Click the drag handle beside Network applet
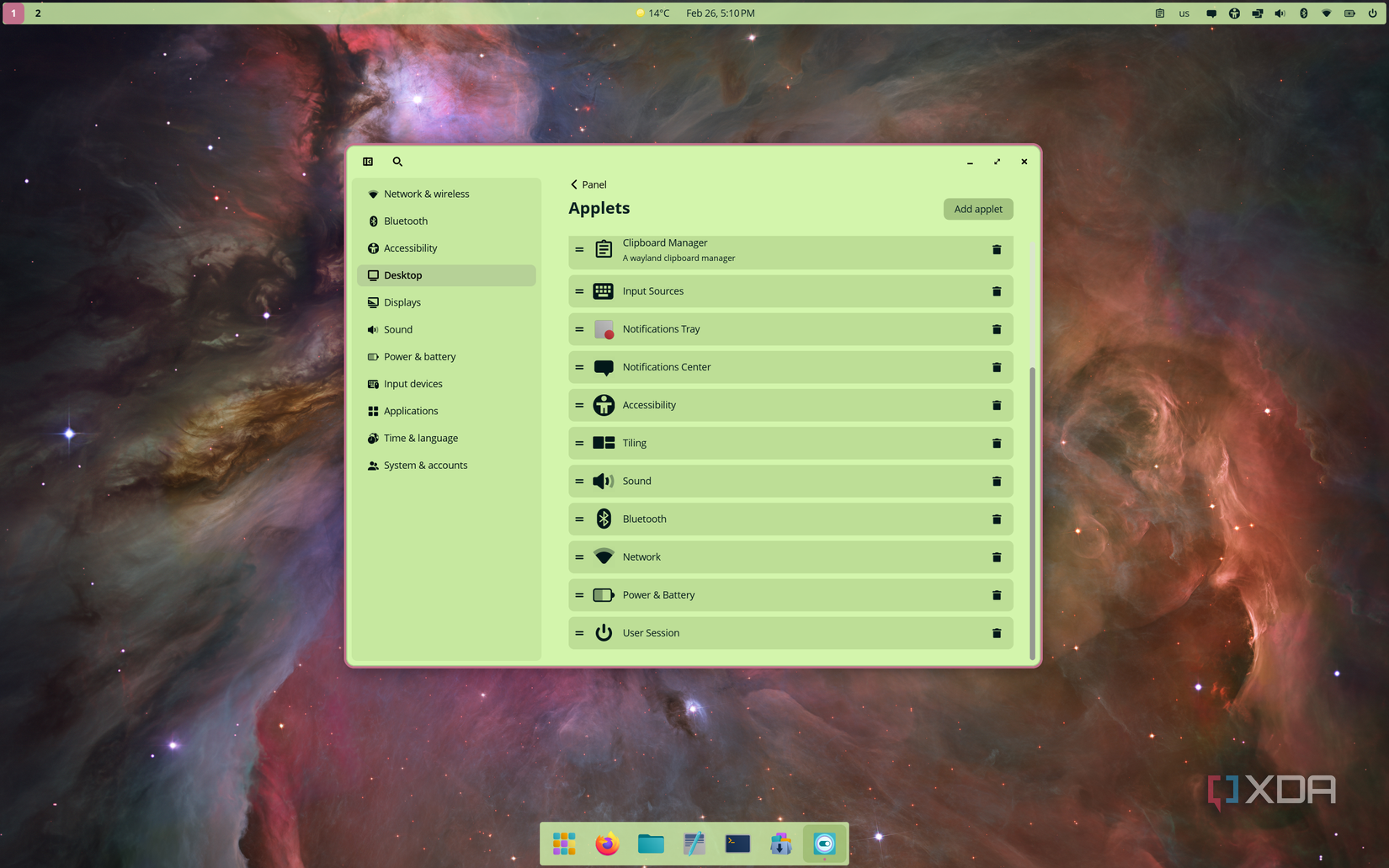 click(x=579, y=557)
